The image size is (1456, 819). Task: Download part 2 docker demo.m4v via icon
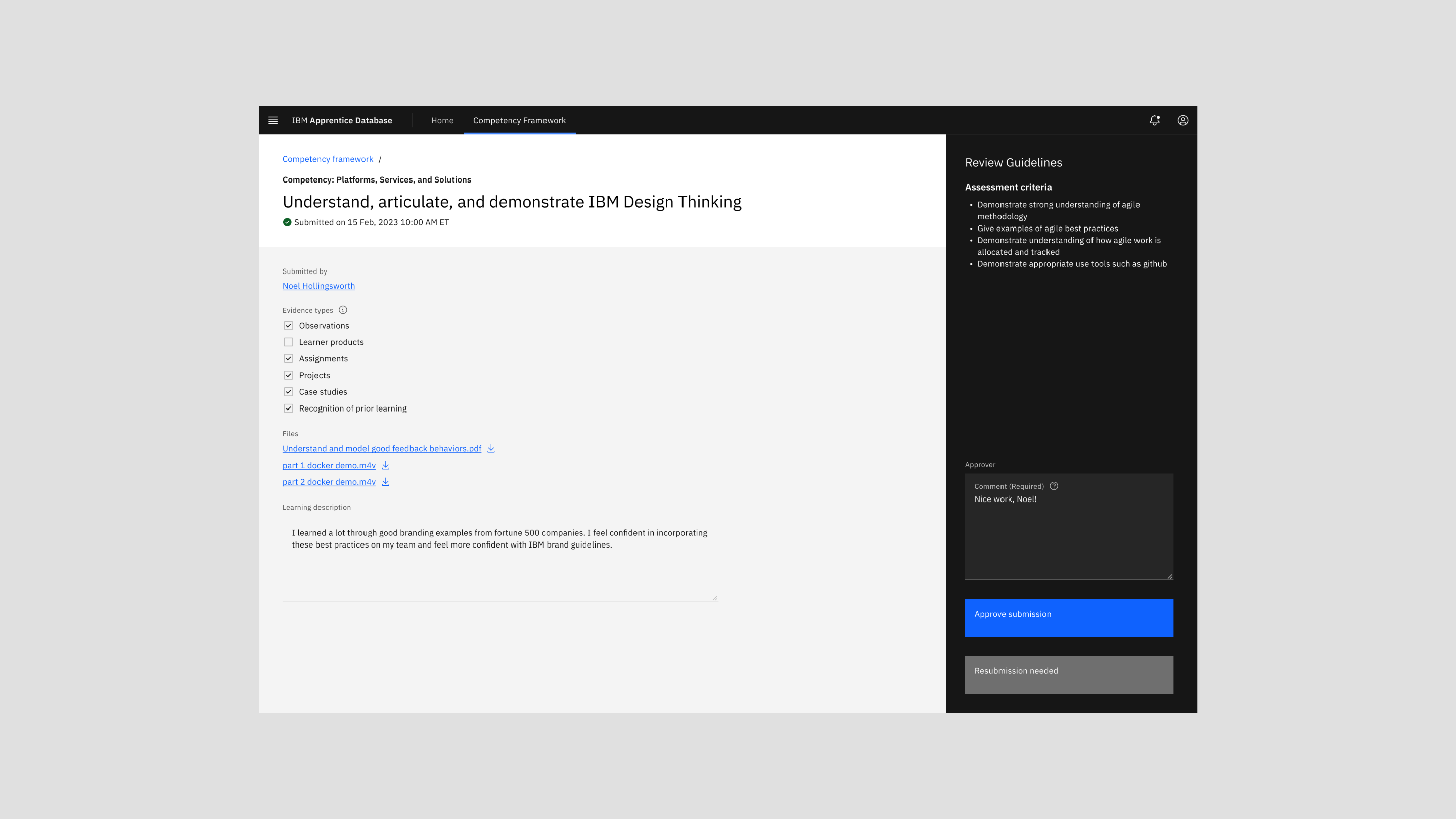click(x=385, y=482)
